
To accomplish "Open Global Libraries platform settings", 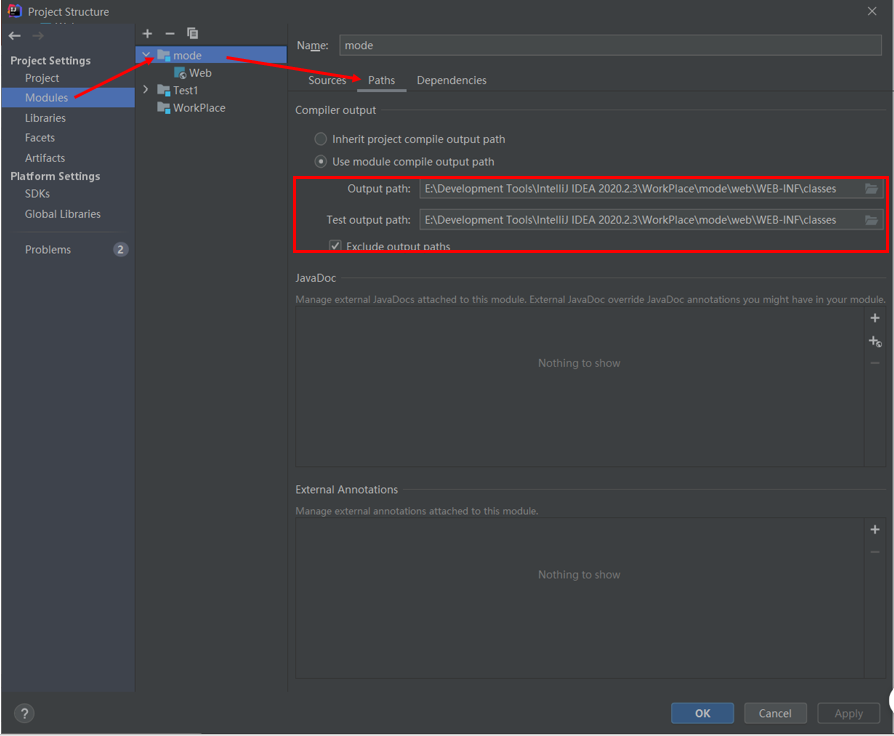I will (63, 214).
